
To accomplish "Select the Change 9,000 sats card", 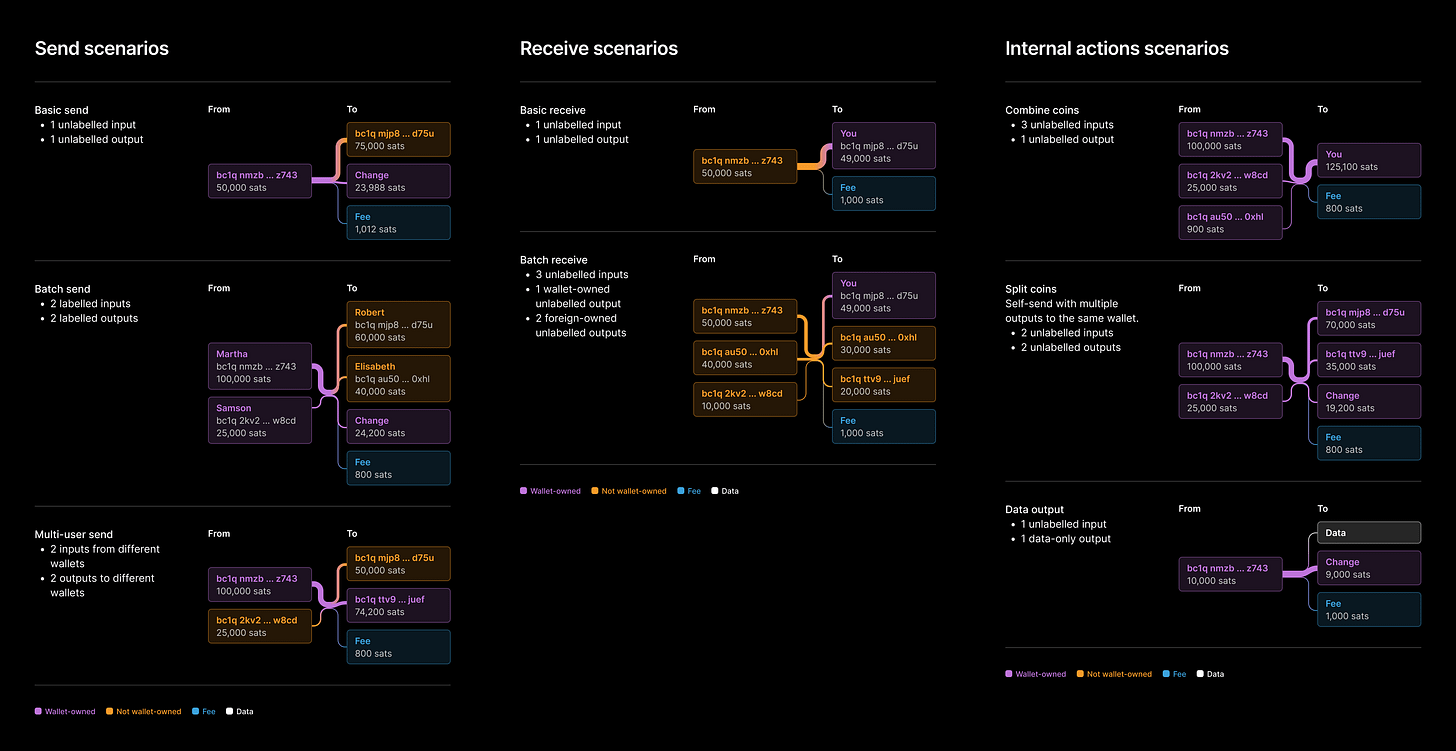I will coord(1369,568).
